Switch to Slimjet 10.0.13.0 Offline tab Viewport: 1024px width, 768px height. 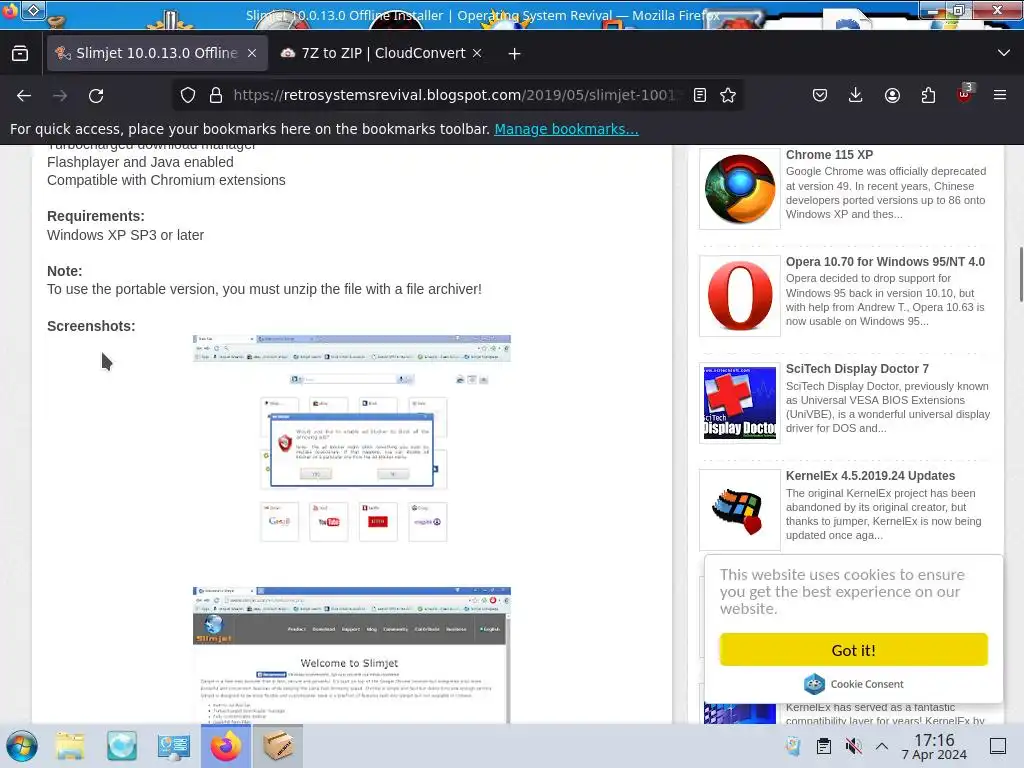pos(157,53)
